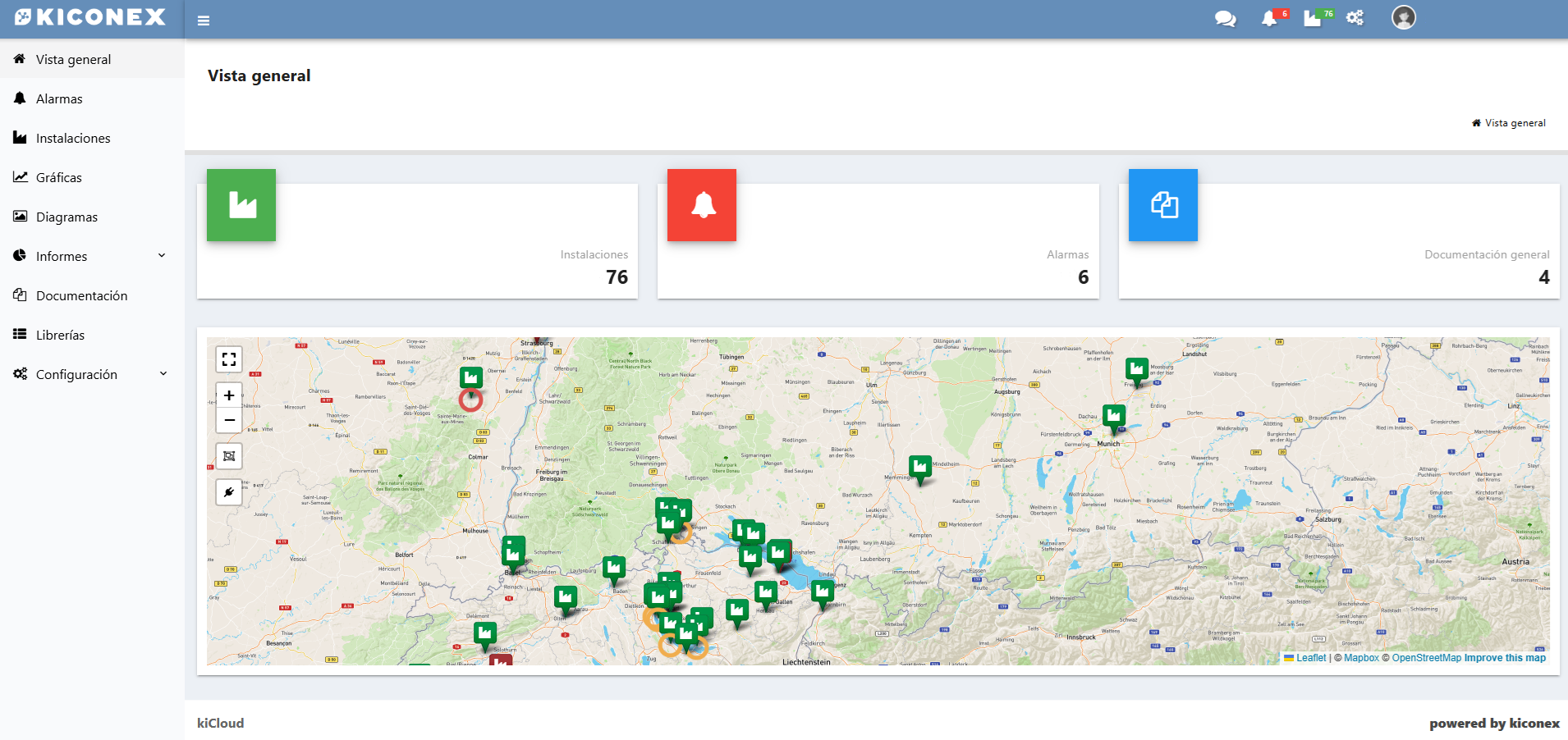This screenshot has height=740, width=1568.
Task: Go to Alarmas in sidebar
Action: [59, 98]
